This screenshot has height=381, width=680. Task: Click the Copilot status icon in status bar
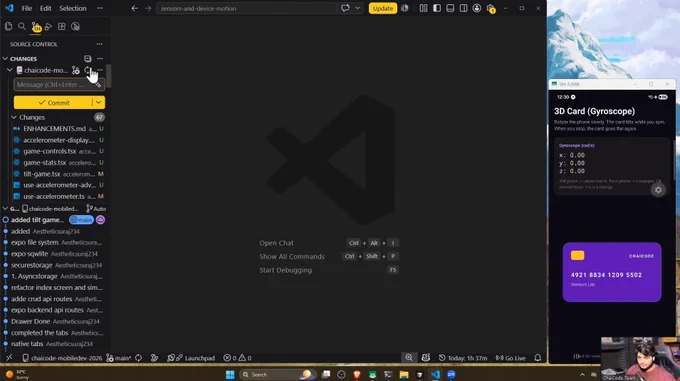point(426,358)
